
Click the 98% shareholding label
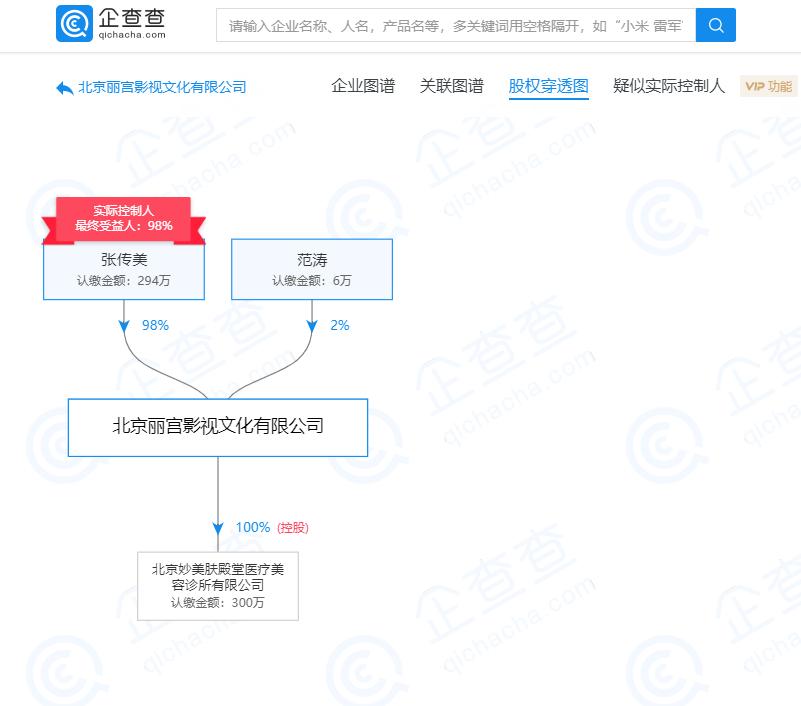(x=154, y=325)
